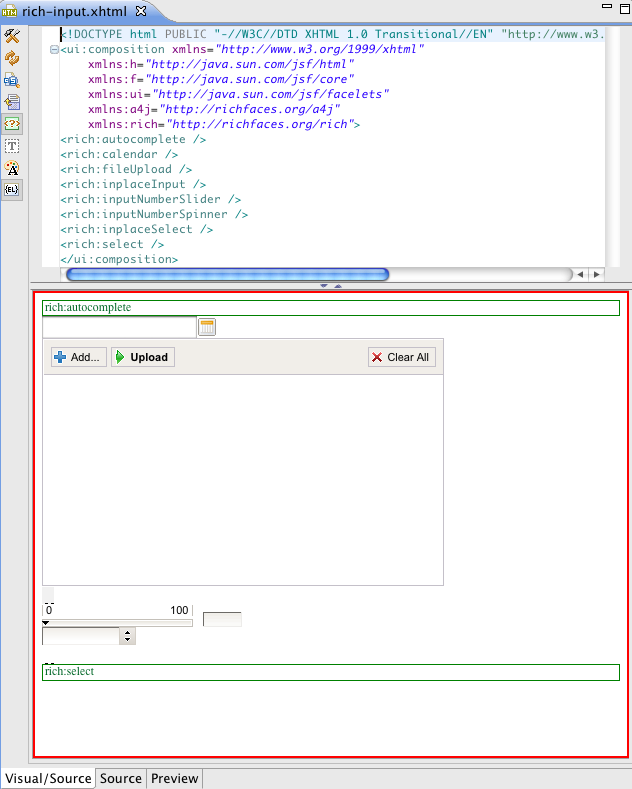The height and width of the screenshot is (789, 632).
Task: Click the scroll left arrow of source pane
Action: tap(580, 275)
